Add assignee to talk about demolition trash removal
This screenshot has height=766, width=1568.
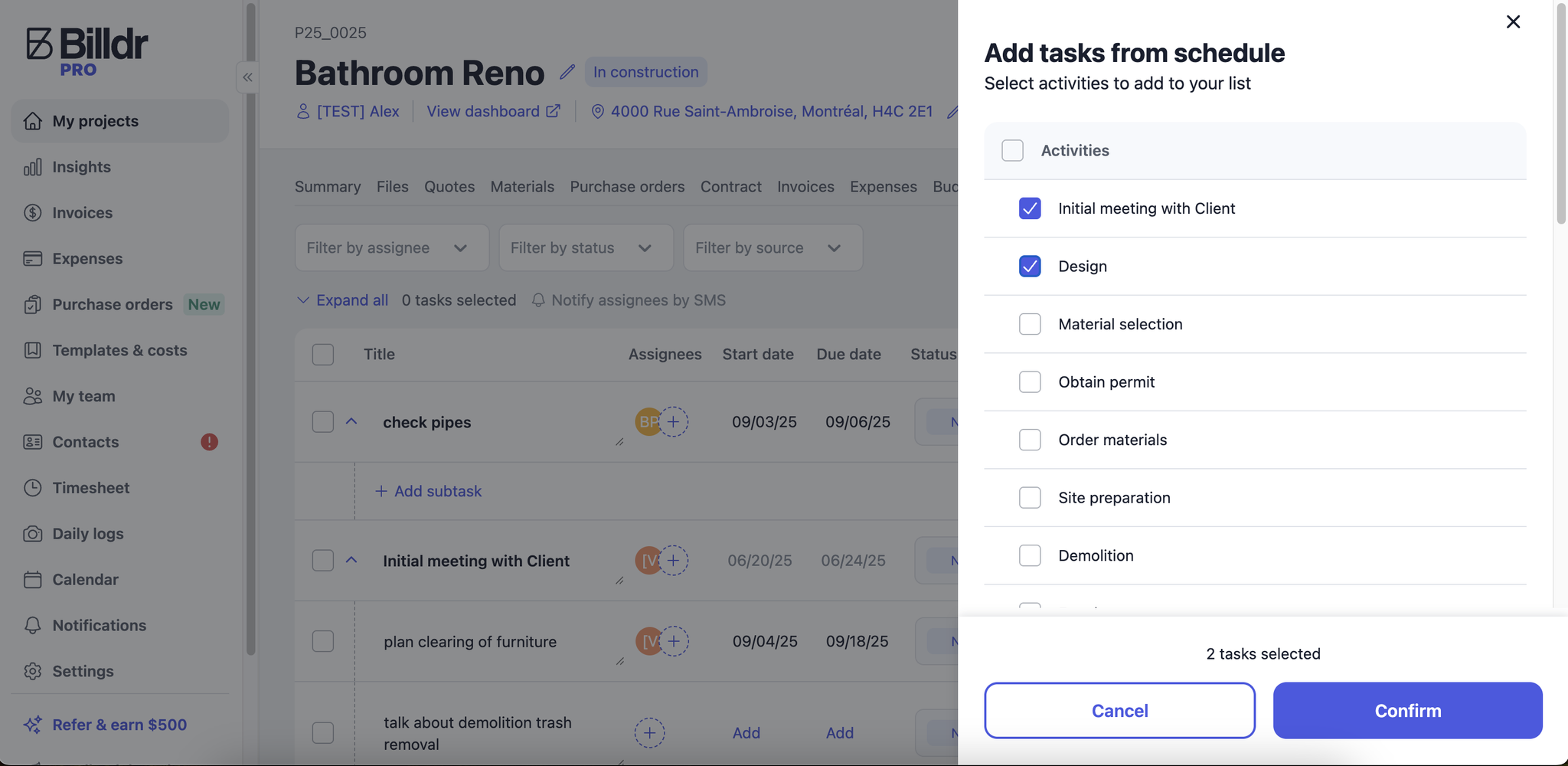click(649, 733)
